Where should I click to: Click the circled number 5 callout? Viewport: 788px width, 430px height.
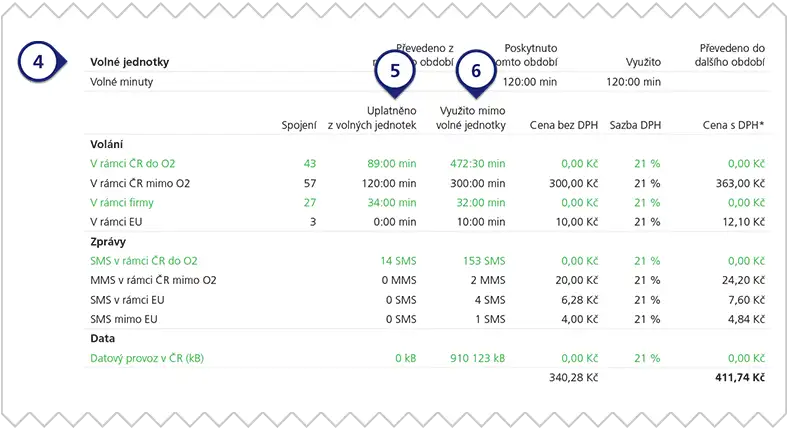[x=394, y=71]
